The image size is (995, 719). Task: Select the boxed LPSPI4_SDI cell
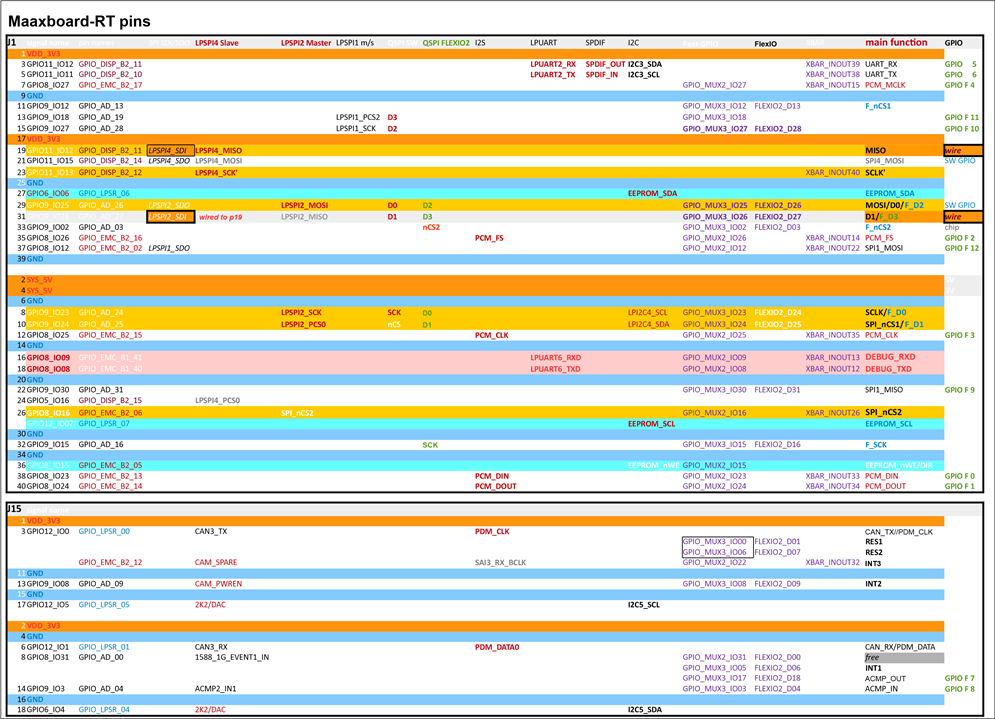[170, 150]
